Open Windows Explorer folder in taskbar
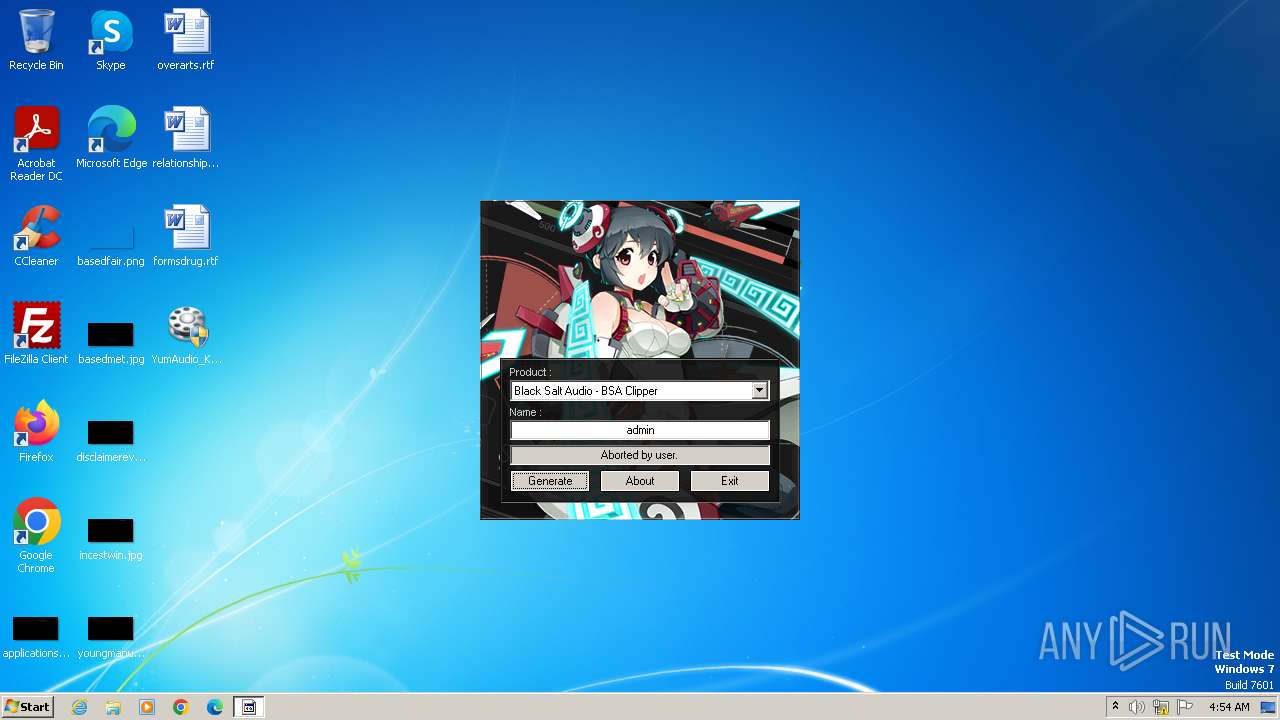The width and height of the screenshot is (1280, 720). pos(113,707)
